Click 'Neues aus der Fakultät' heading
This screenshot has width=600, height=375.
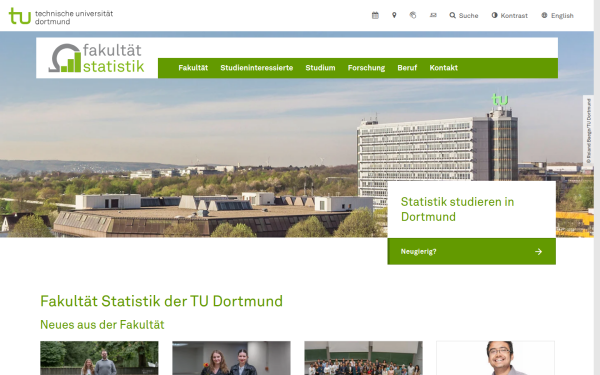pos(102,325)
